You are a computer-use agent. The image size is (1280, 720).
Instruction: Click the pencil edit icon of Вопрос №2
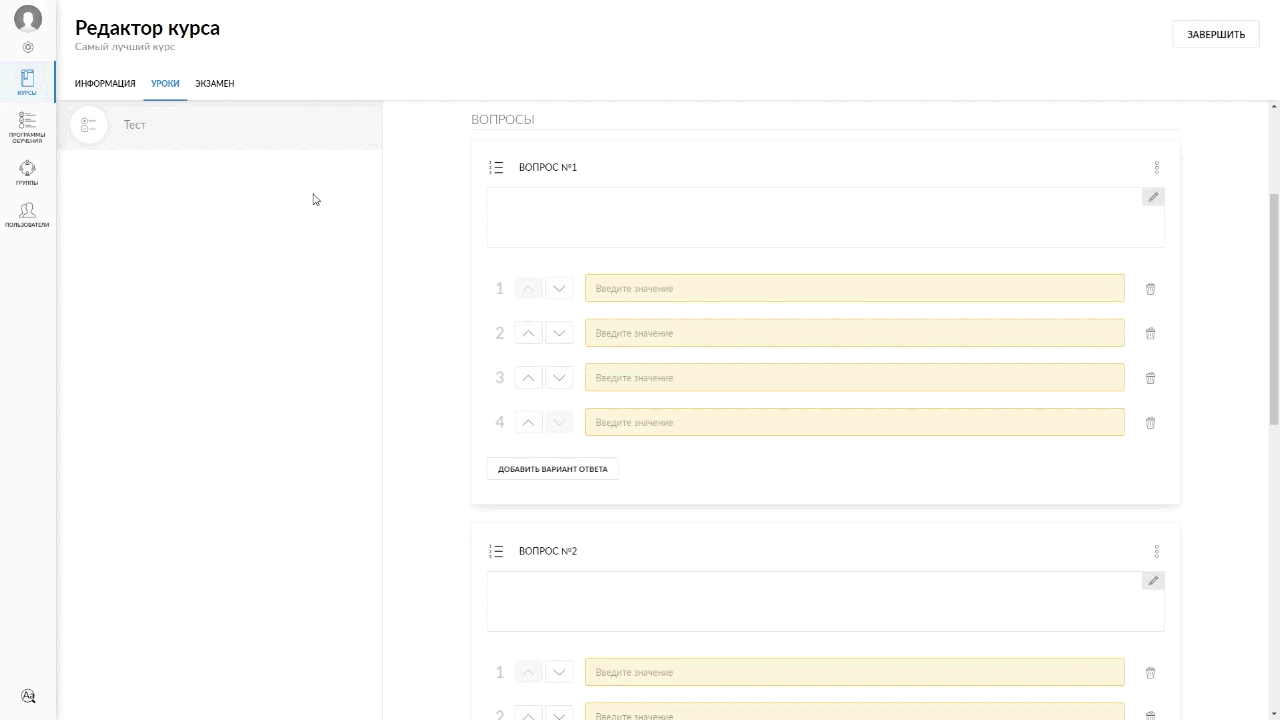click(x=1153, y=581)
